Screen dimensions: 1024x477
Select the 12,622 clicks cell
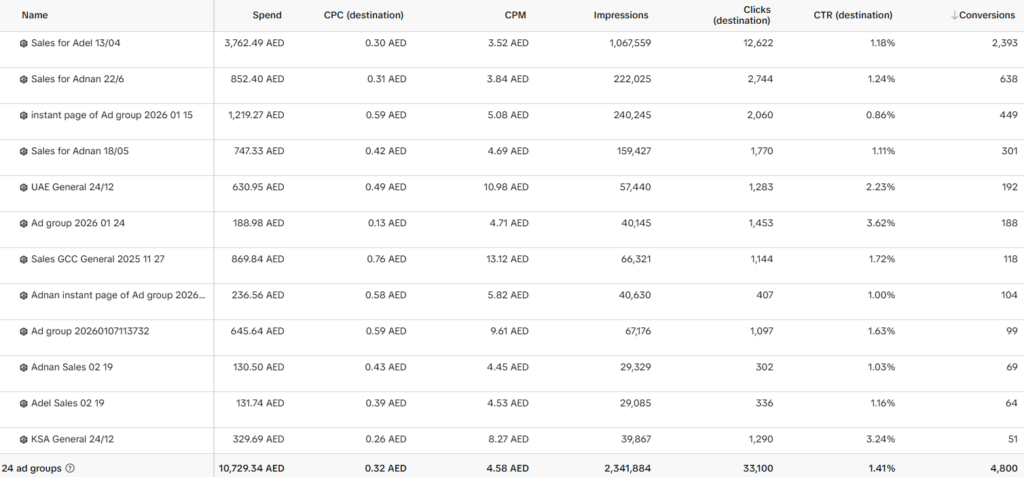click(x=758, y=43)
